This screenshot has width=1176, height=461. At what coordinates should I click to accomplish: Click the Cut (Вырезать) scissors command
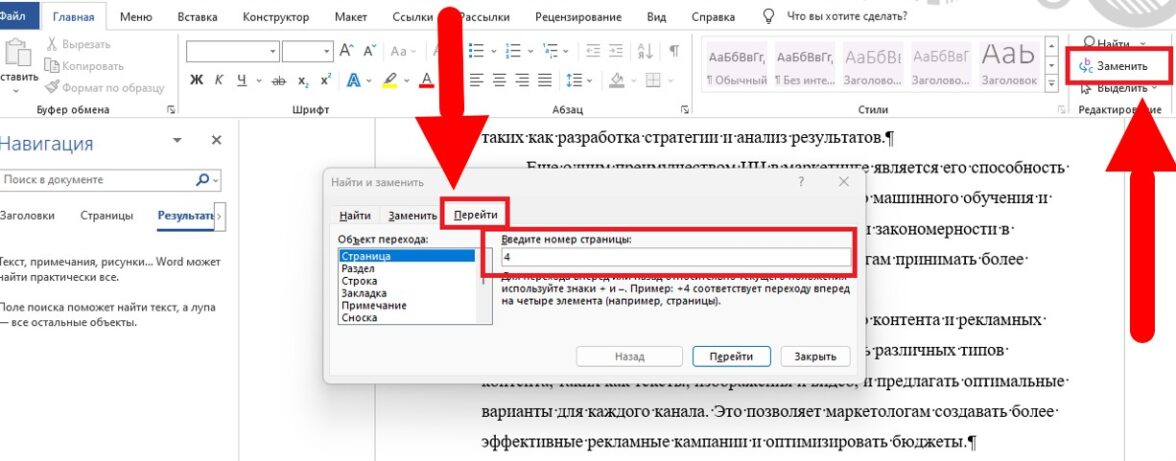pyautogui.click(x=77, y=44)
